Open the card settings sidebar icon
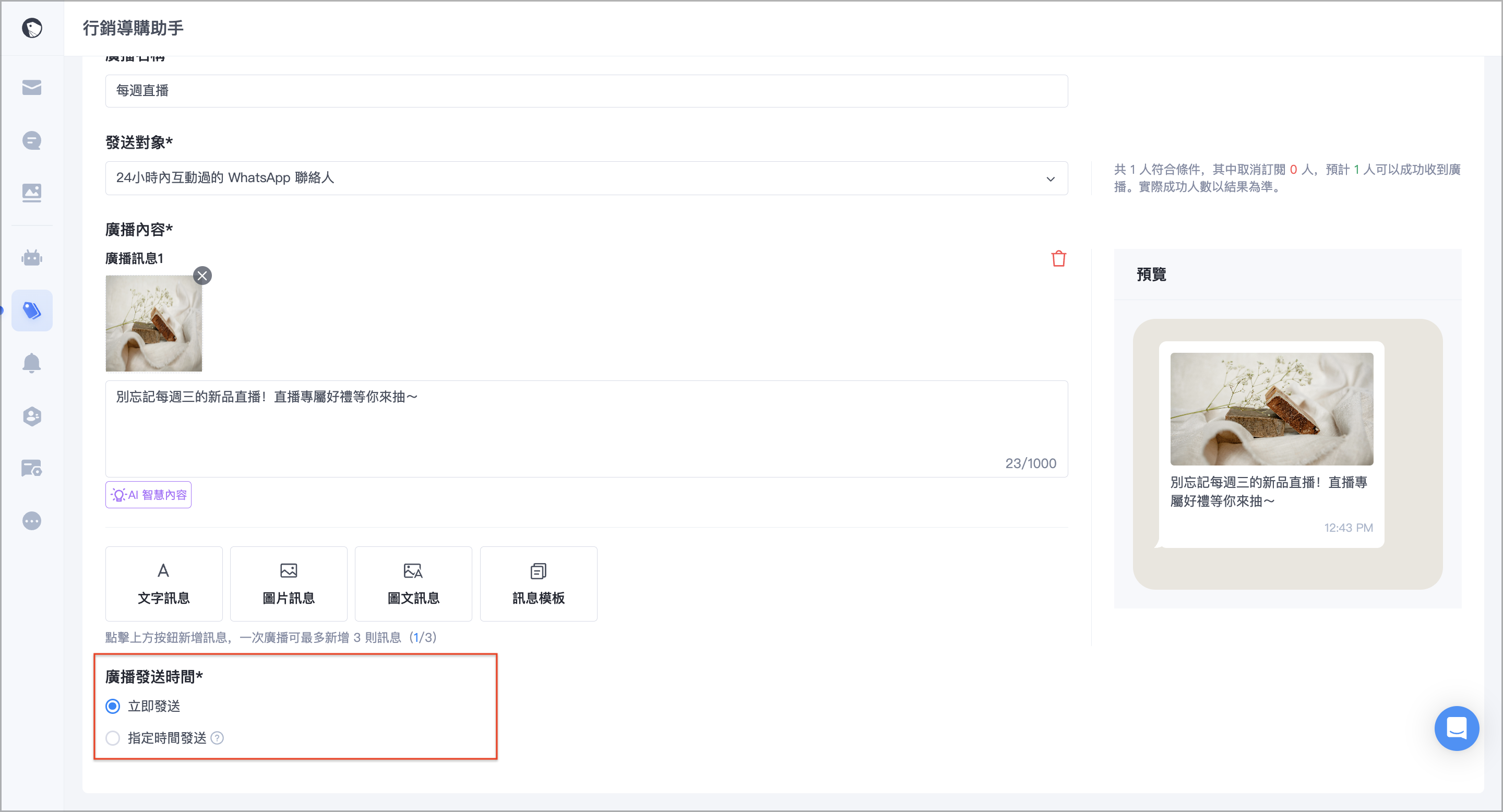 pyautogui.click(x=31, y=468)
